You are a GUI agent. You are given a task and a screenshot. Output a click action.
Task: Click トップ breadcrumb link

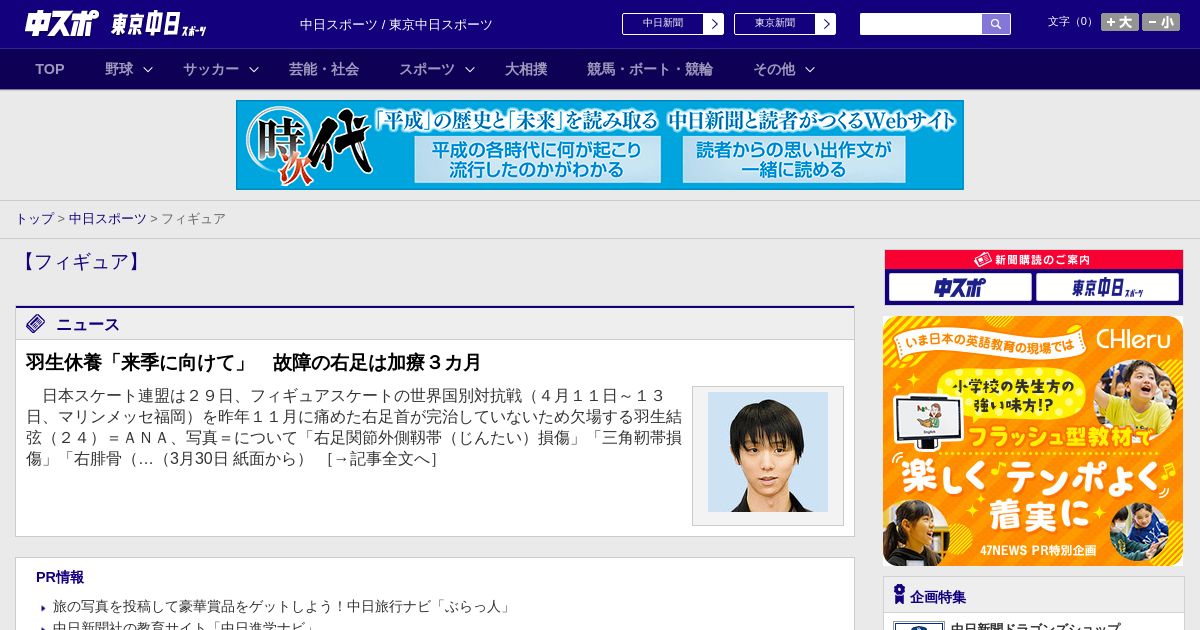tap(34, 218)
